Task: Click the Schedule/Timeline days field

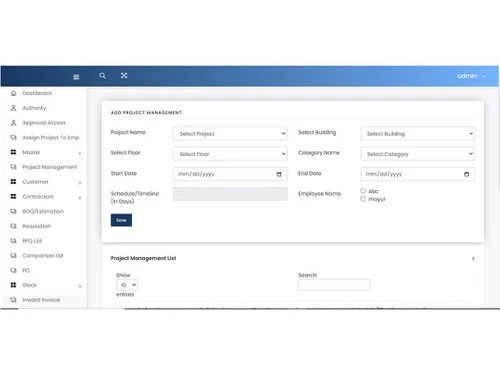Action: point(230,194)
